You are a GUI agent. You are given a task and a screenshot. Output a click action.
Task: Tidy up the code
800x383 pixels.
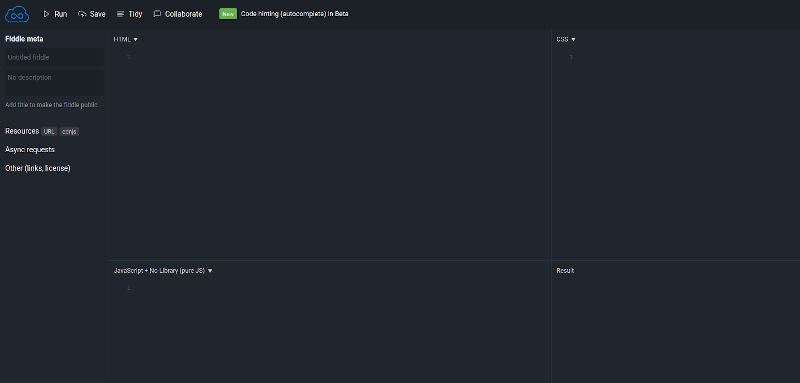[x=130, y=14]
